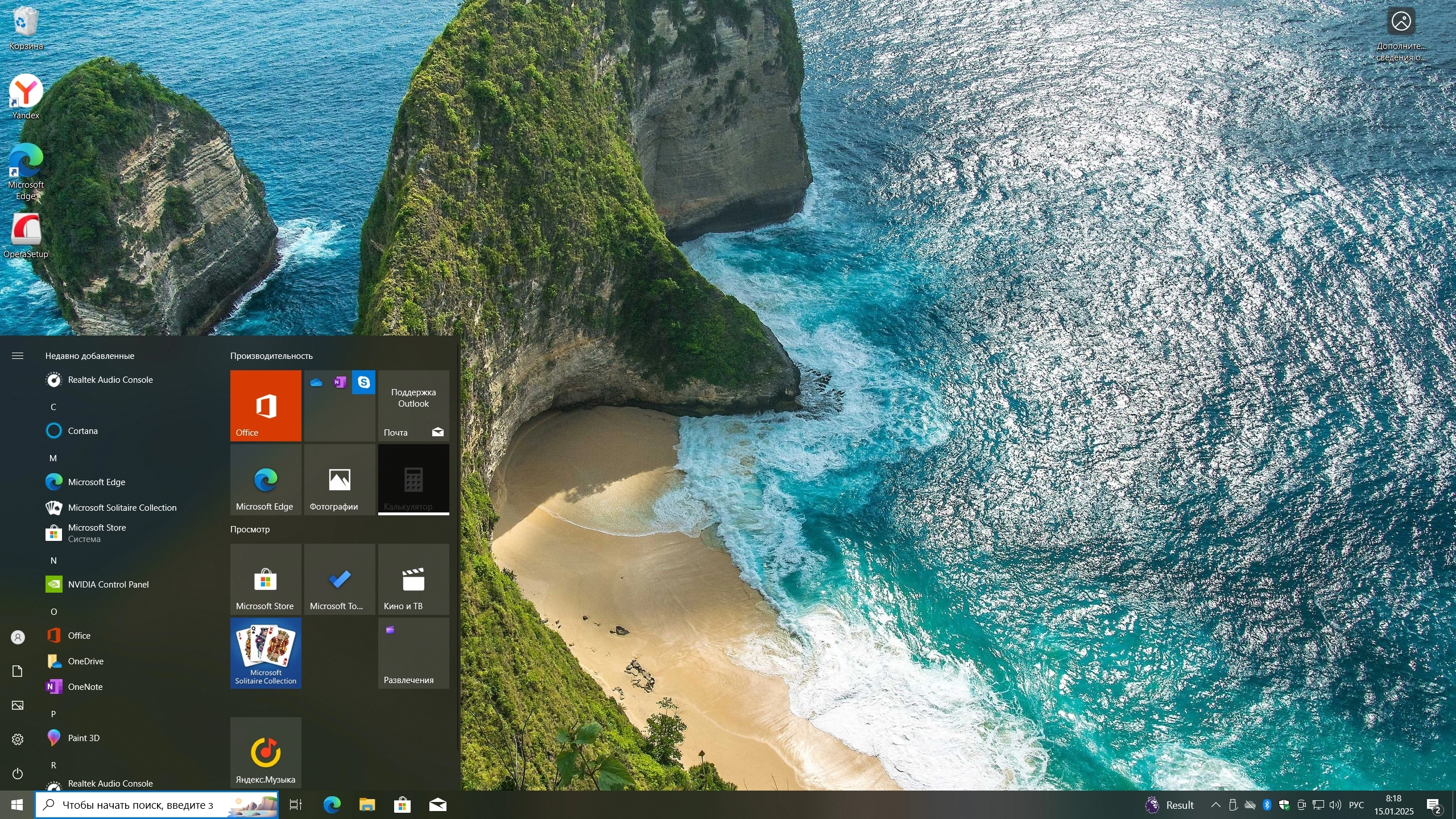
Task: Click the Яндекс.Музыка tile
Action: coord(266,752)
